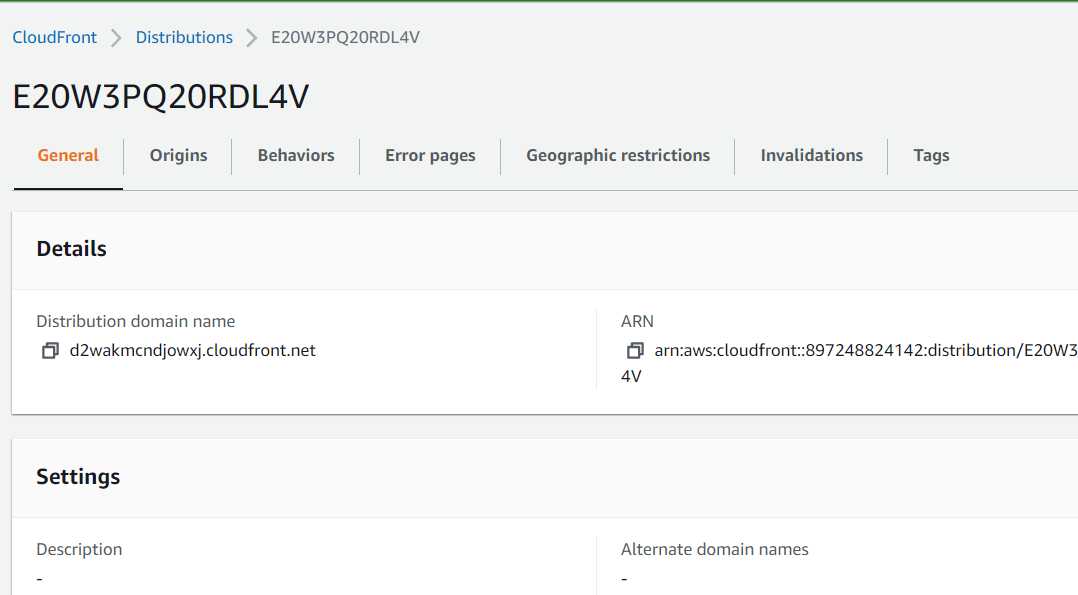Click the E20W3PQ20RDL4V page title
The width and height of the screenshot is (1078, 595).
(x=161, y=96)
